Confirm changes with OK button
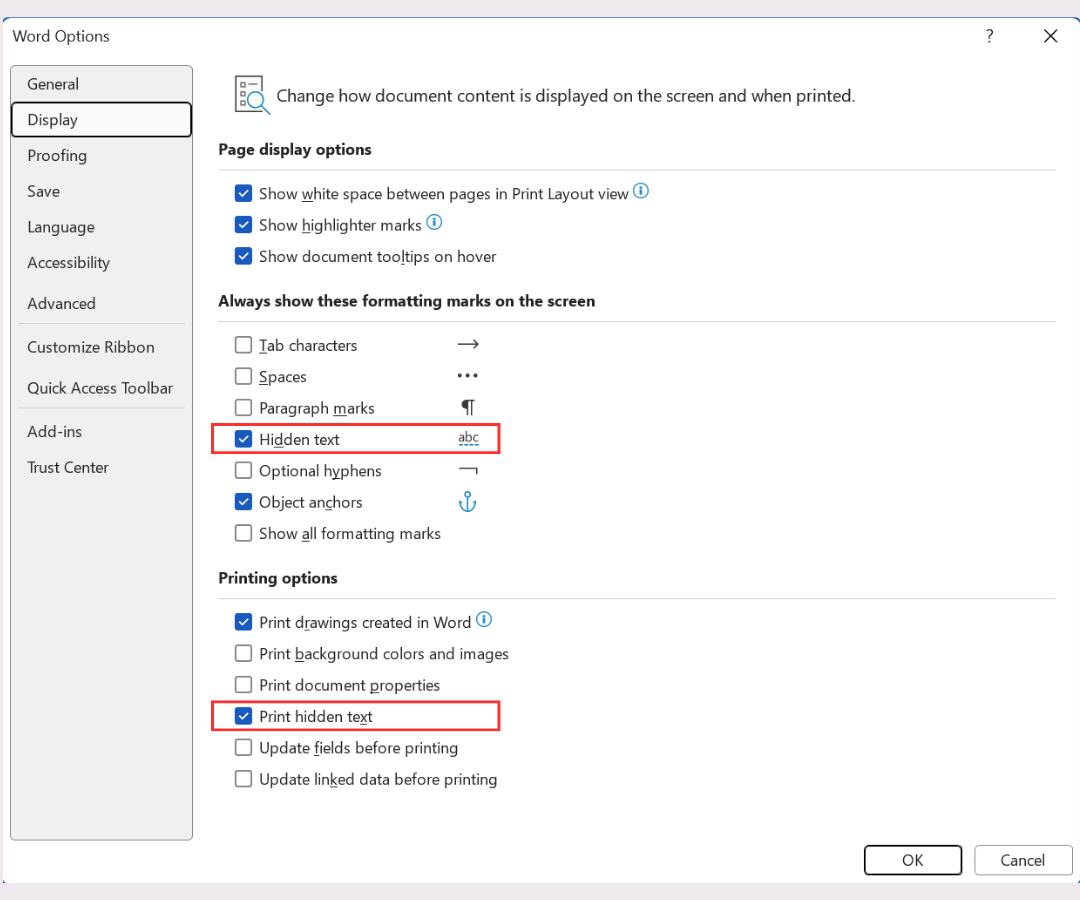 (x=913, y=860)
